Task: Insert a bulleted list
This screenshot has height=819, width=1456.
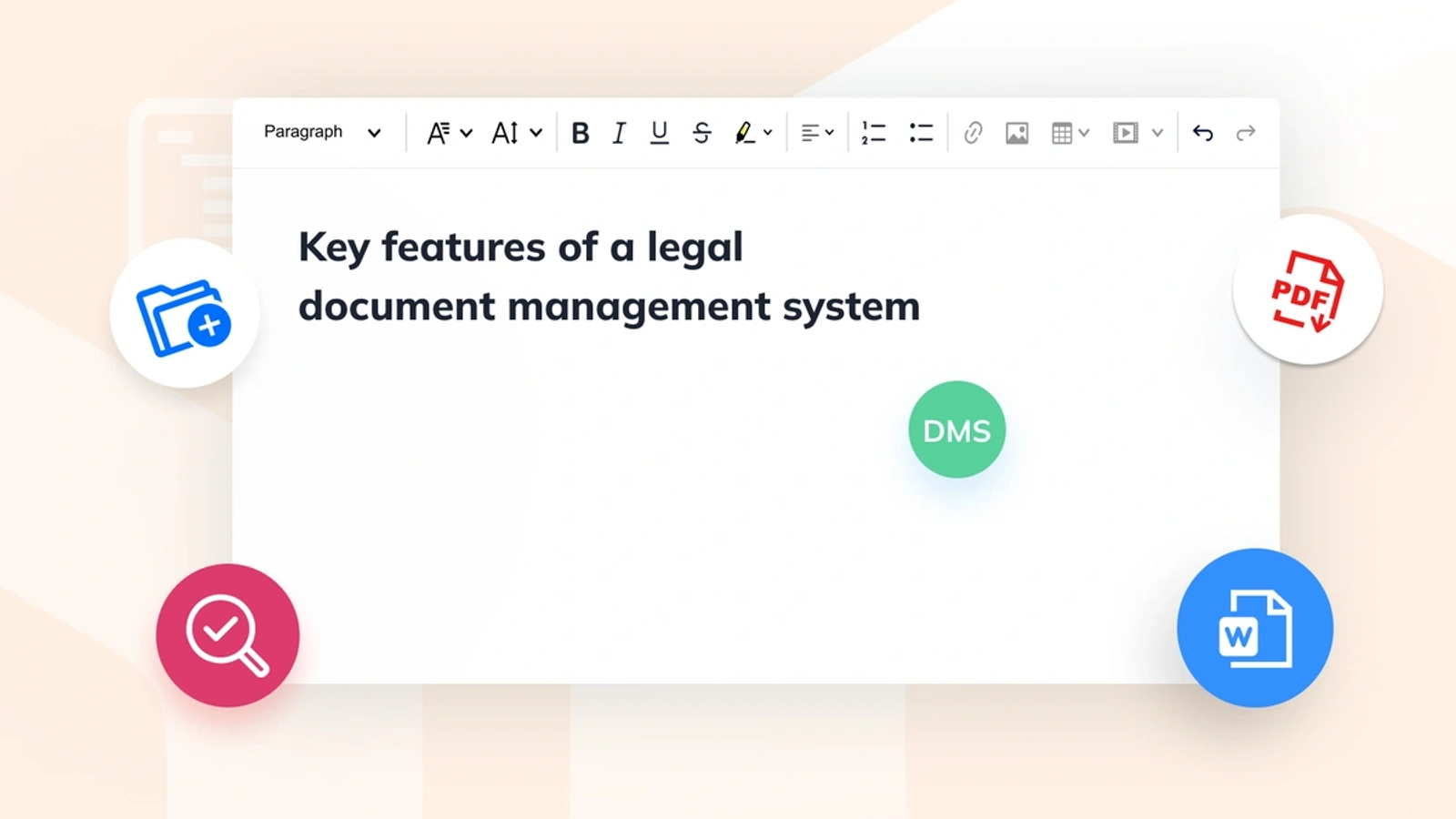Action: coord(921,133)
